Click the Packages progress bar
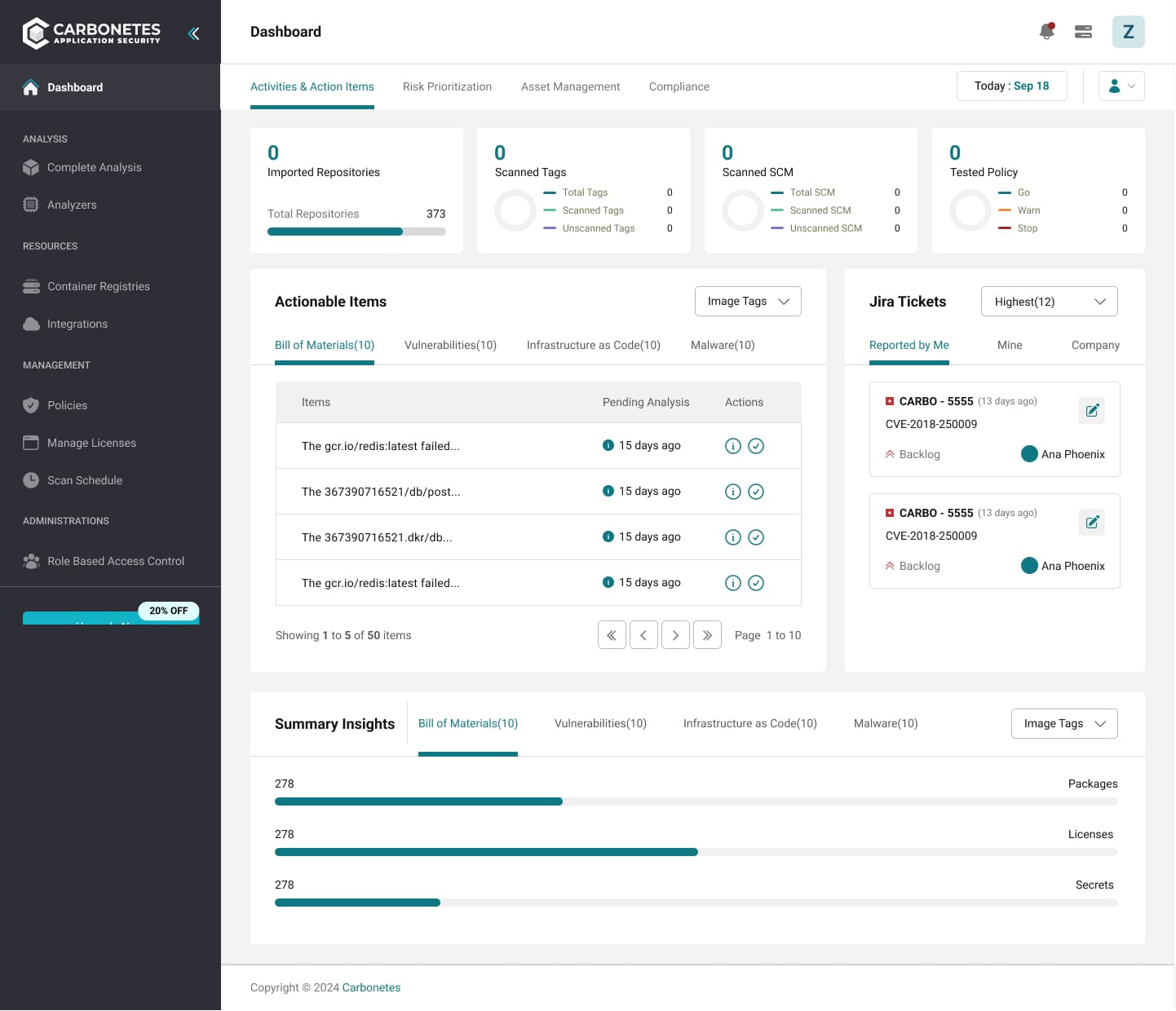 [x=696, y=802]
